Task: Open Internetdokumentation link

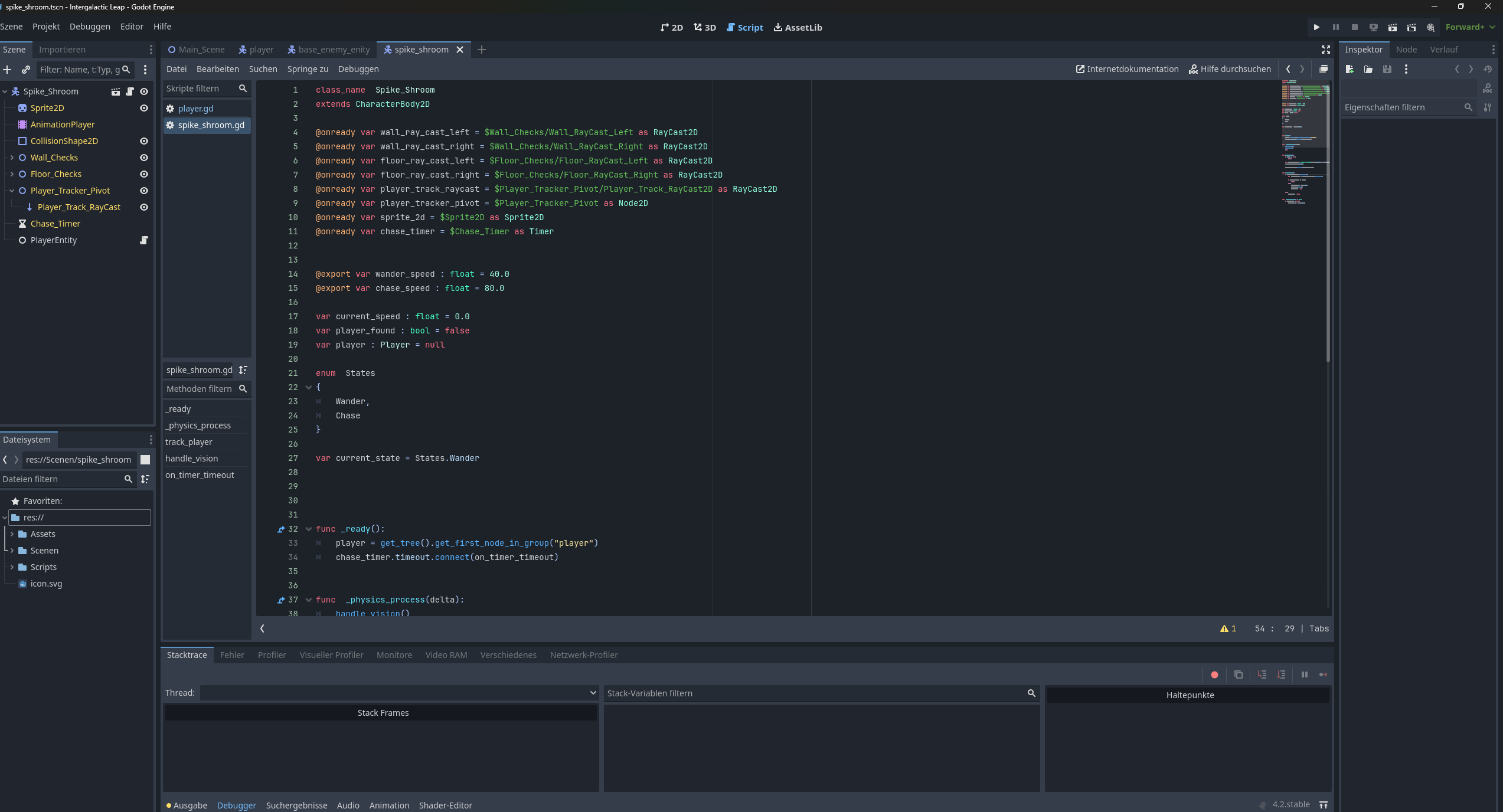Action: pyautogui.click(x=1127, y=69)
